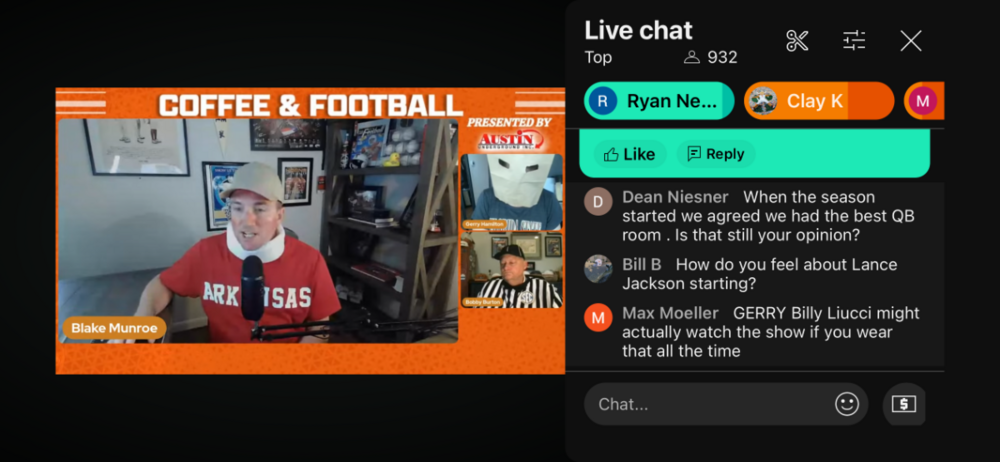Open Clay K Super Chat chip
The image size is (1000, 462).
pyautogui.click(x=819, y=101)
